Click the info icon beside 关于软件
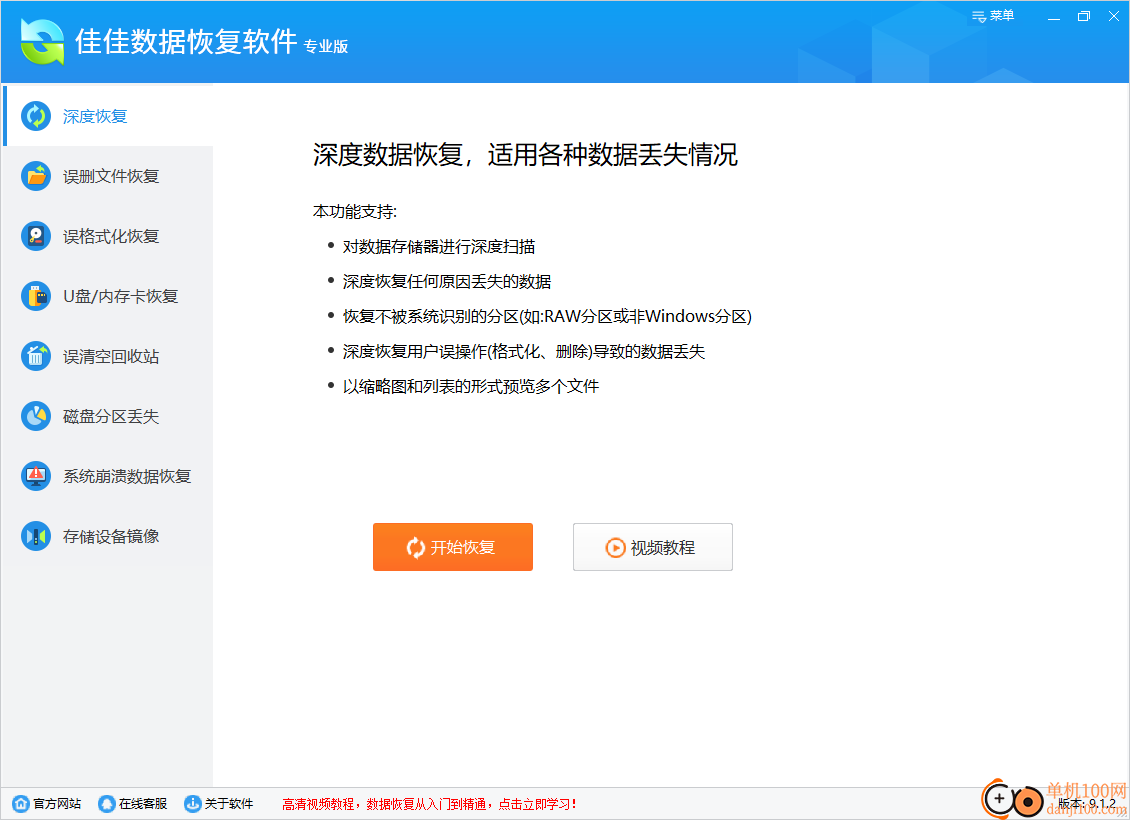The image size is (1130, 820). [192, 803]
